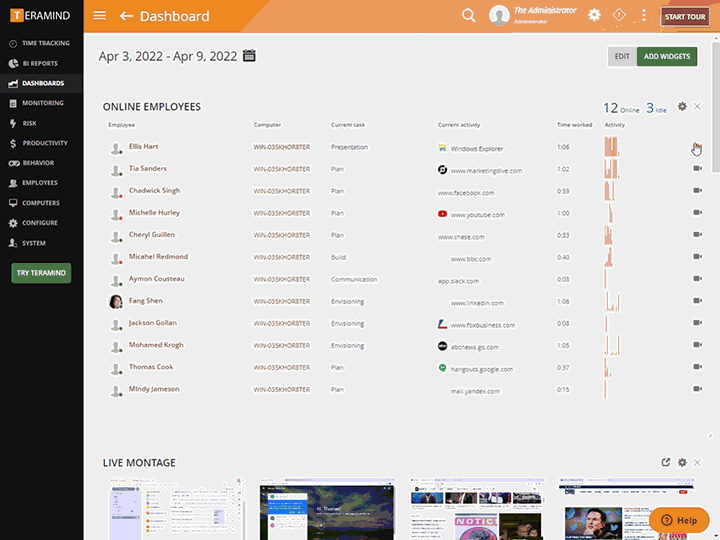Open the date range calendar icon
Screen dimensions: 720x540
(x=249, y=56)
